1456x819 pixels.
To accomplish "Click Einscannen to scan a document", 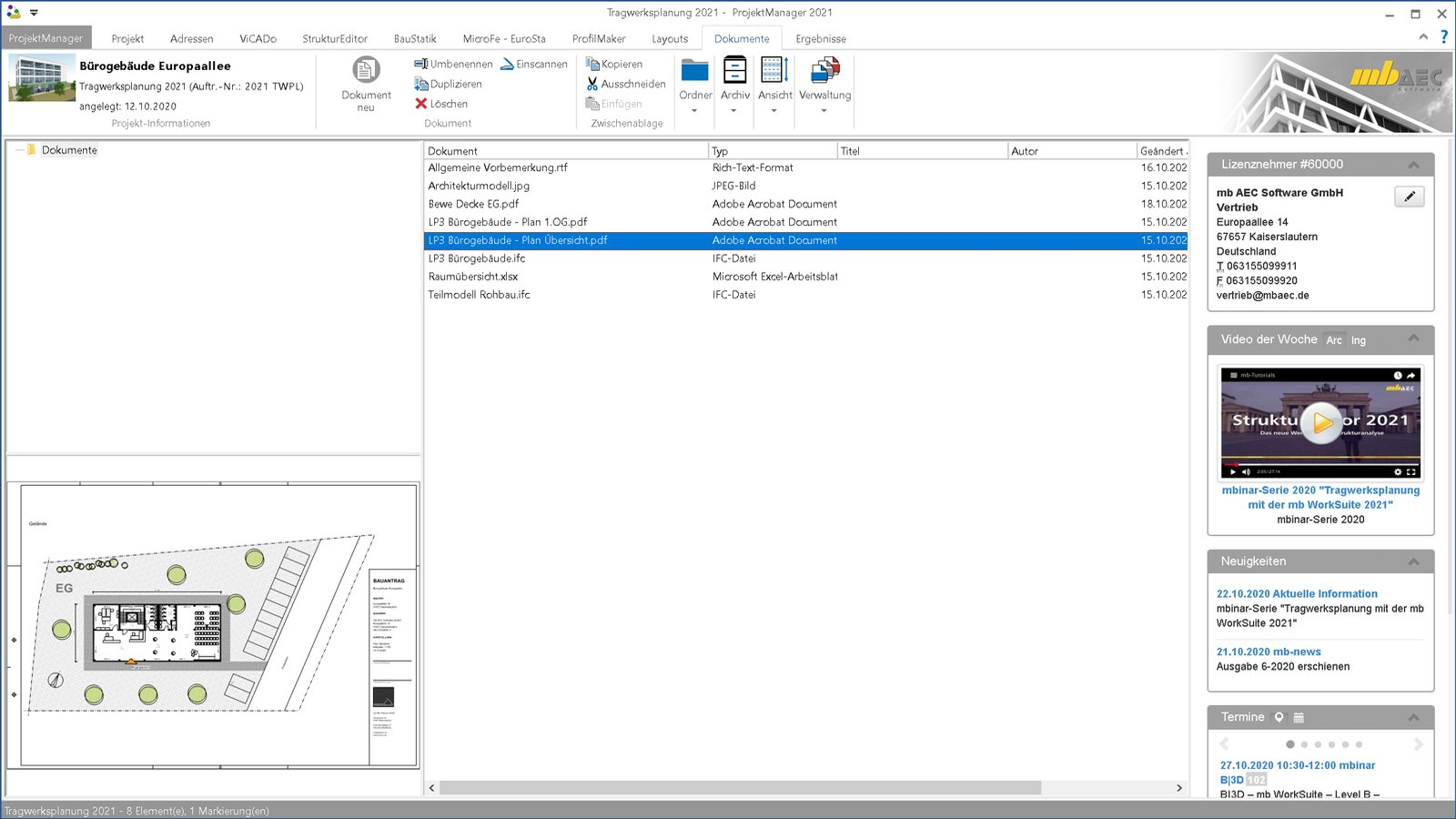I will point(534,64).
